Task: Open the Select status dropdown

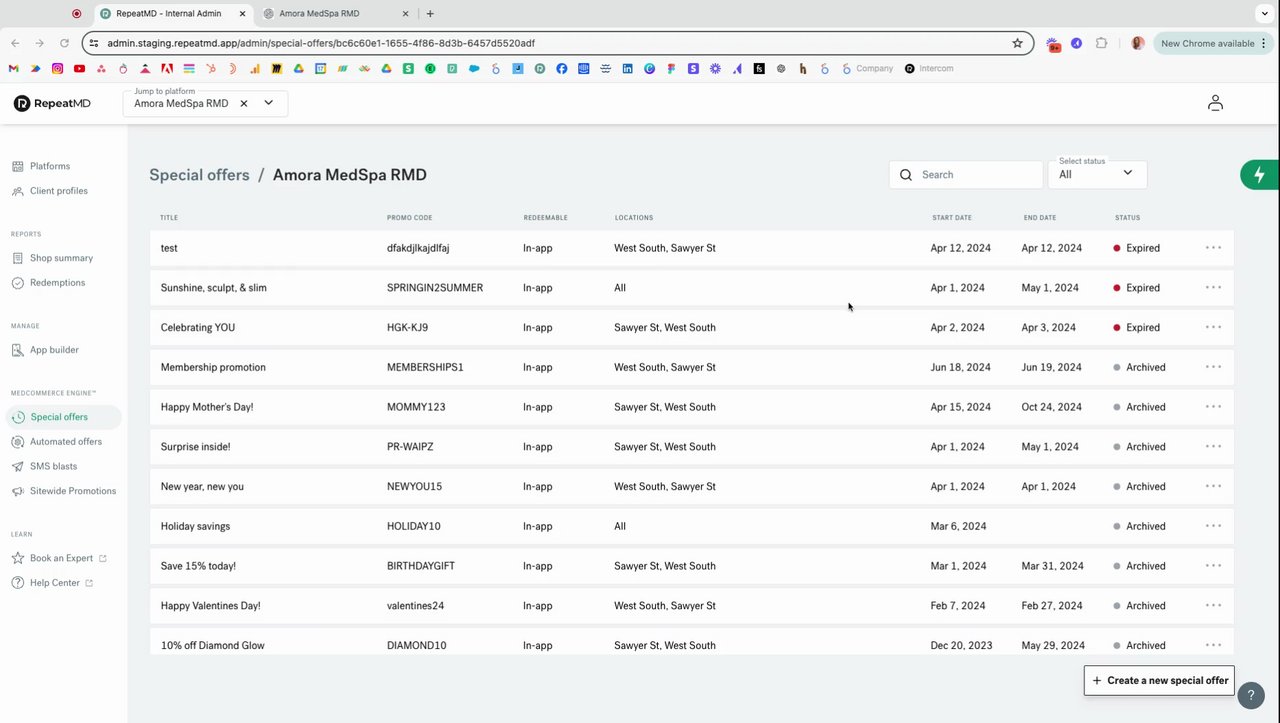Action: click(x=1097, y=174)
